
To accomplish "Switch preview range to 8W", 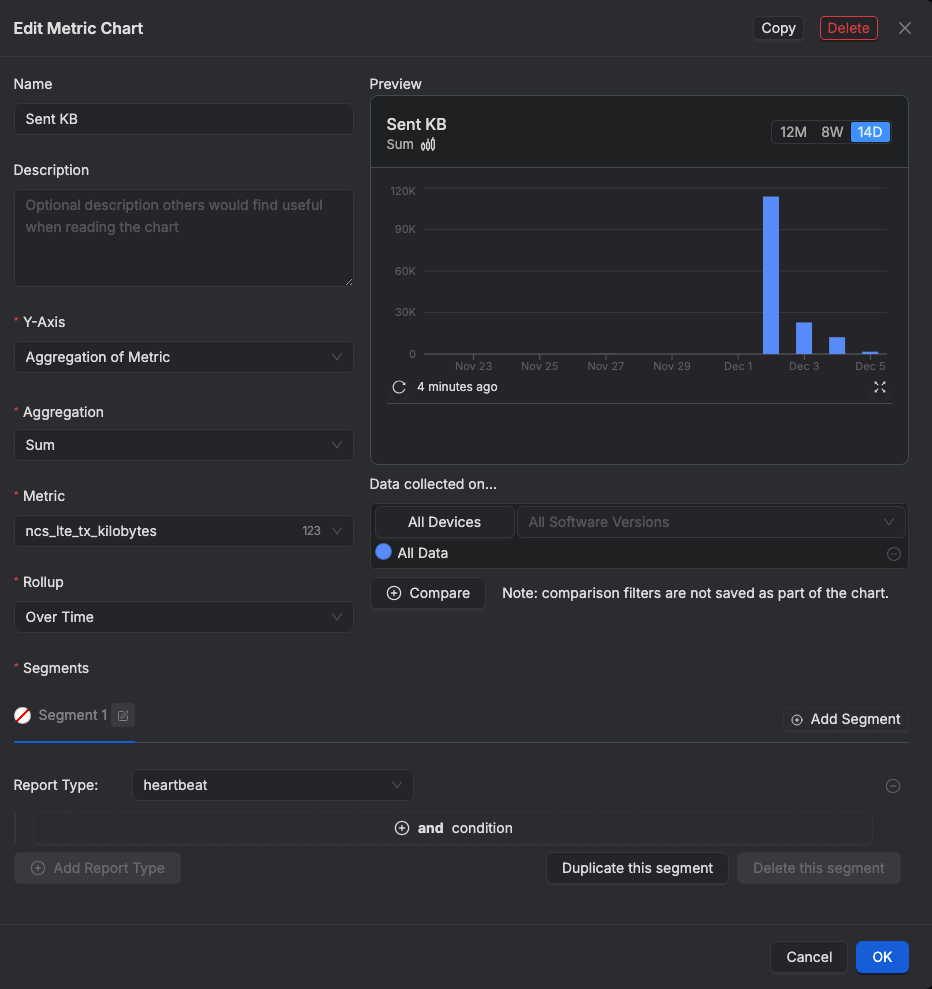I will coord(832,132).
